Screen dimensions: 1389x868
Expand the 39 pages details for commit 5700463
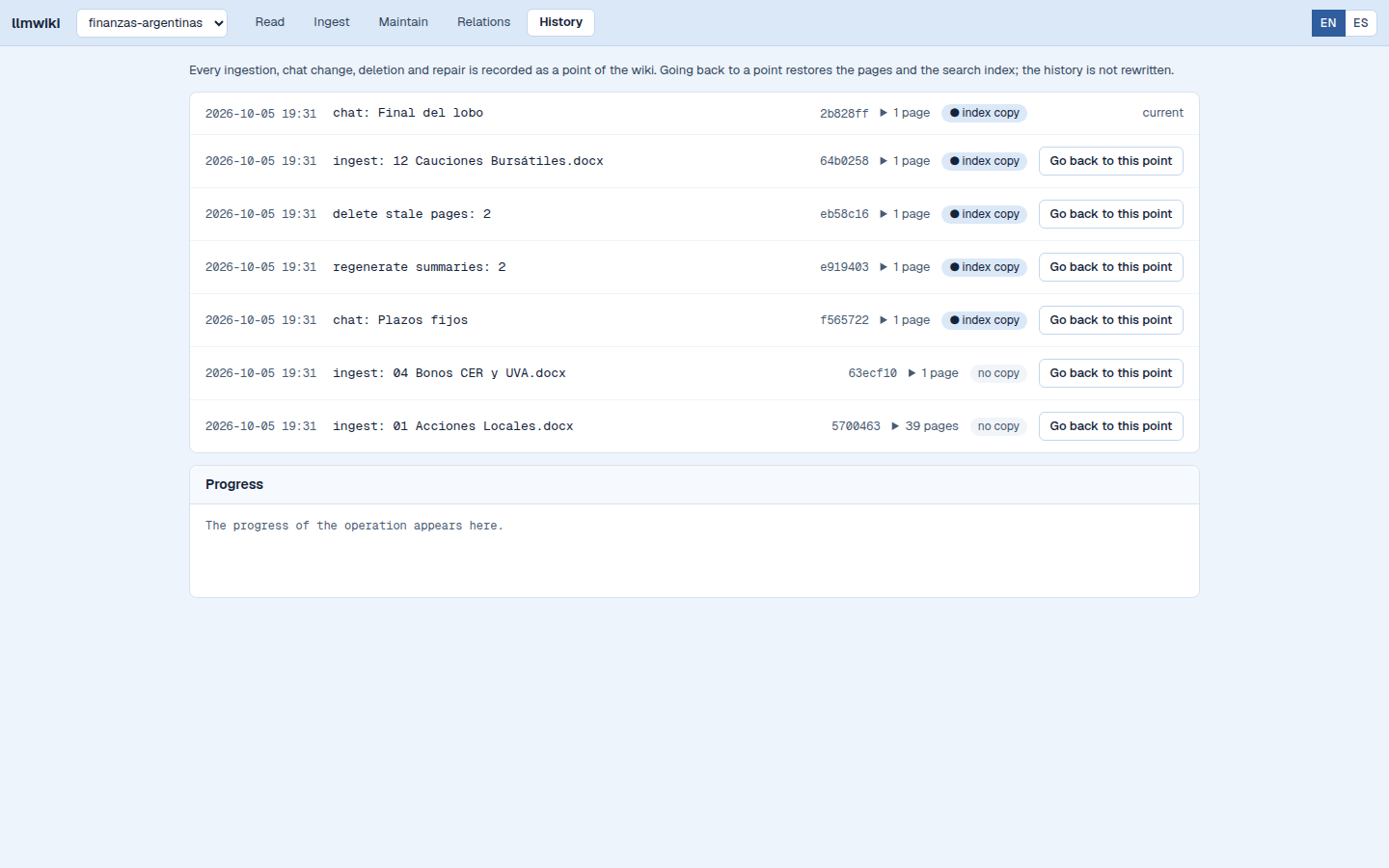click(x=925, y=426)
